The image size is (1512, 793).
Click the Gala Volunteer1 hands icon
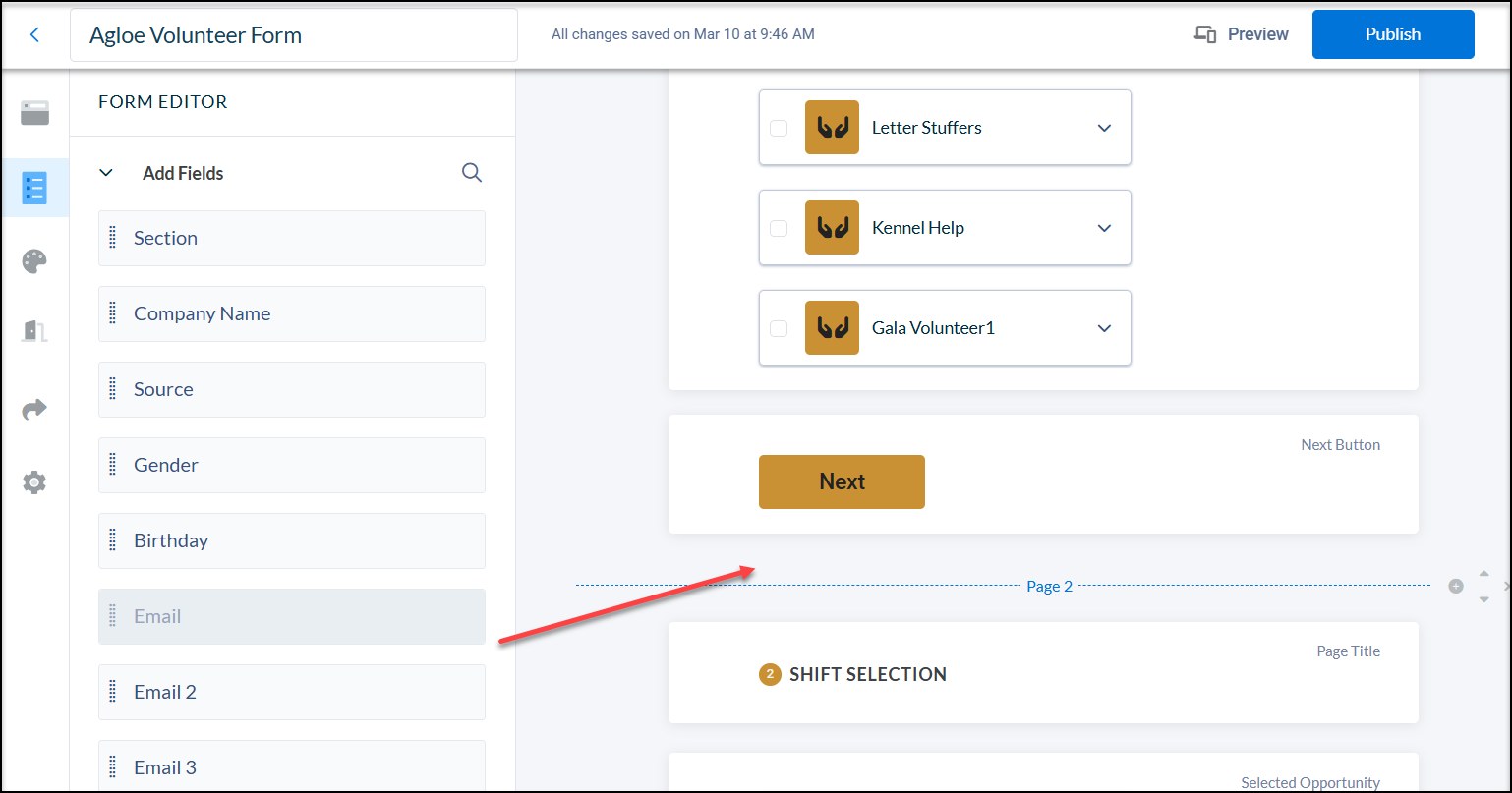[x=832, y=328]
